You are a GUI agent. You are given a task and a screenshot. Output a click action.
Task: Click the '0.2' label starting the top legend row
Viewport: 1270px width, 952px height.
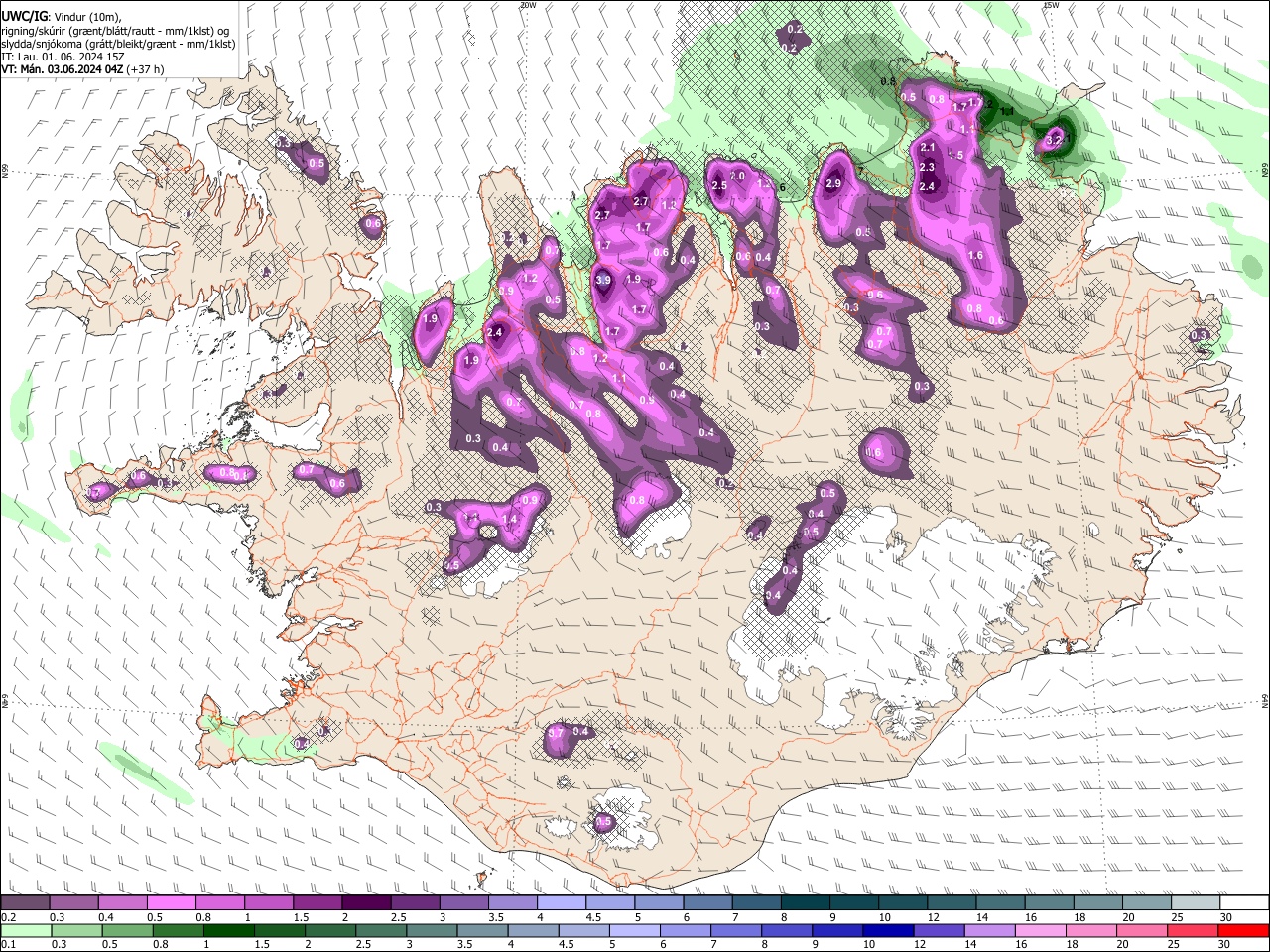coord(6,917)
